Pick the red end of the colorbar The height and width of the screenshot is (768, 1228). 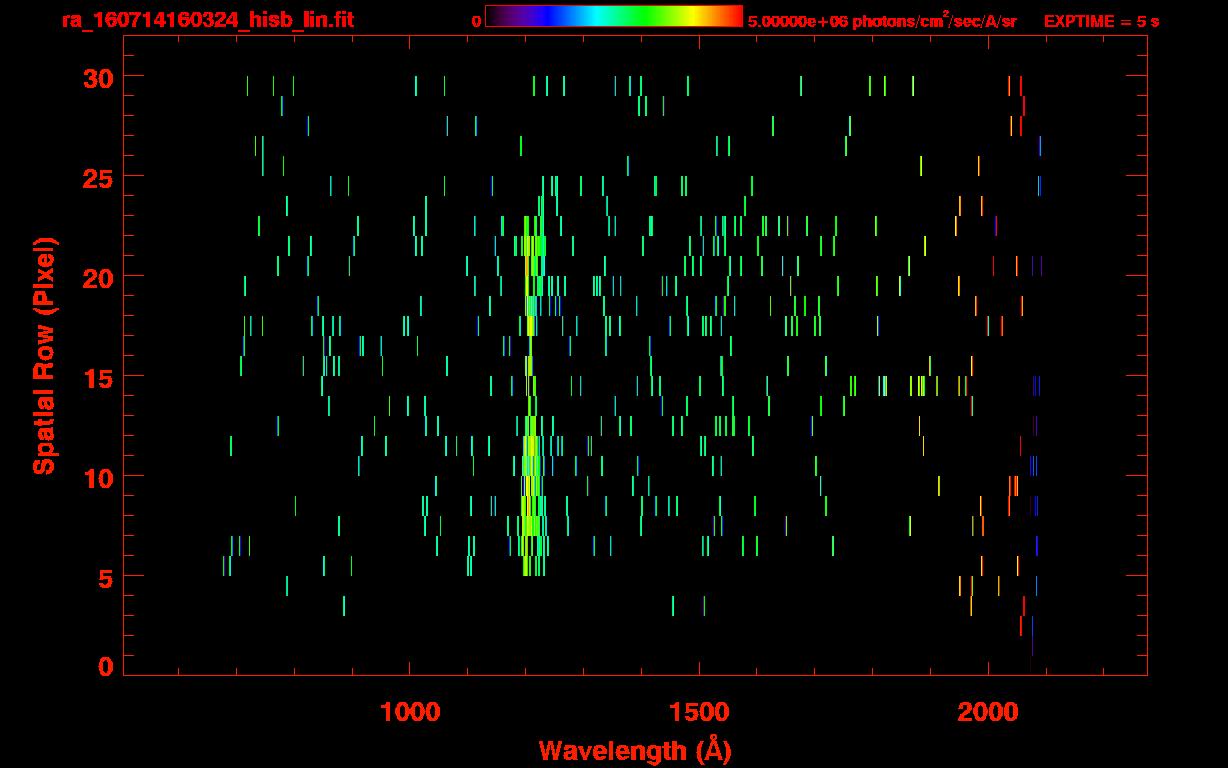(735, 16)
